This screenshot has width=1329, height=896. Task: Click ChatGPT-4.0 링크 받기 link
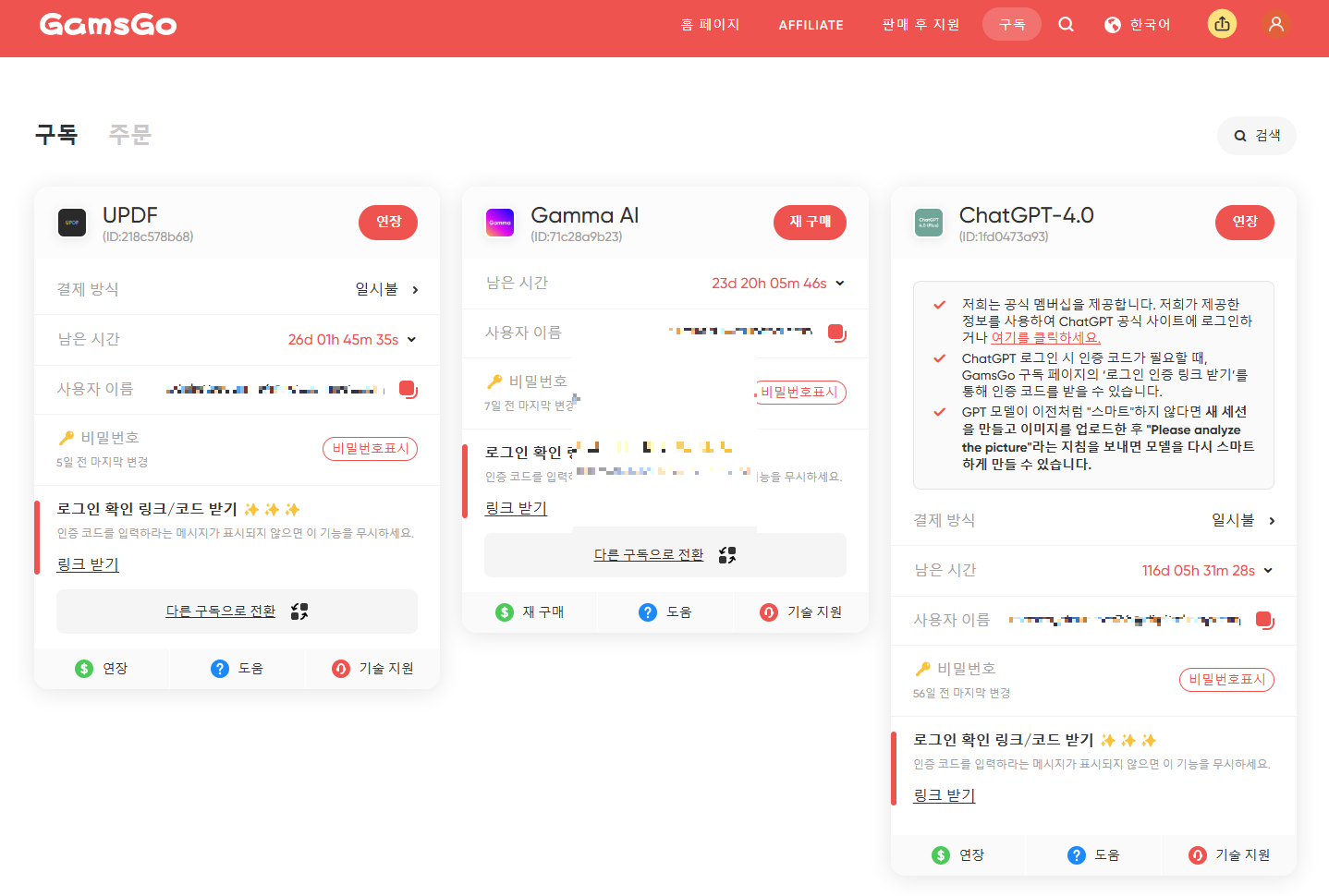[945, 795]
